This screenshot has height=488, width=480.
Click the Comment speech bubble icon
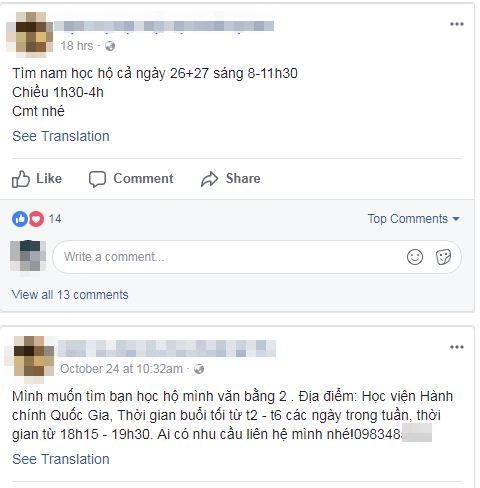coord(97,179)
